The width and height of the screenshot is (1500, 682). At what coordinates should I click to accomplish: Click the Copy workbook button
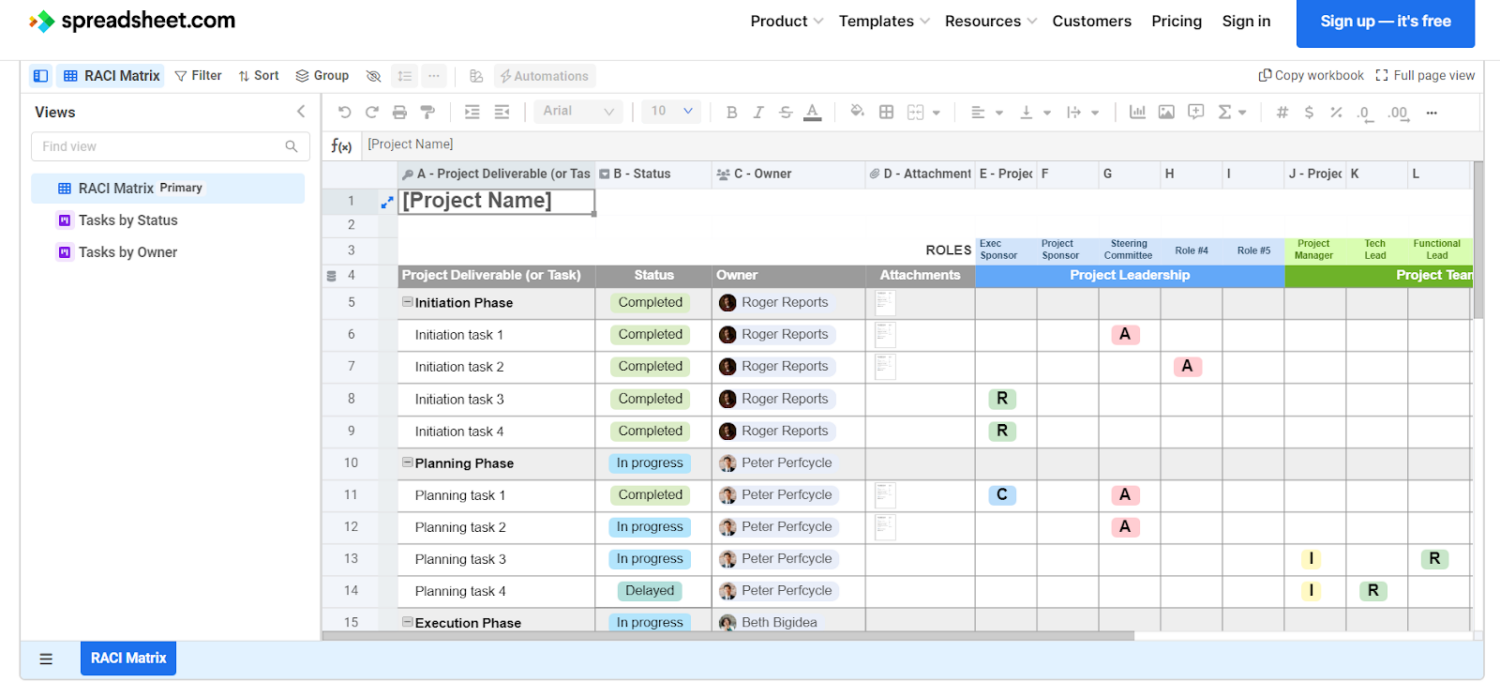pyautogui.click(x=1311, y=75)
